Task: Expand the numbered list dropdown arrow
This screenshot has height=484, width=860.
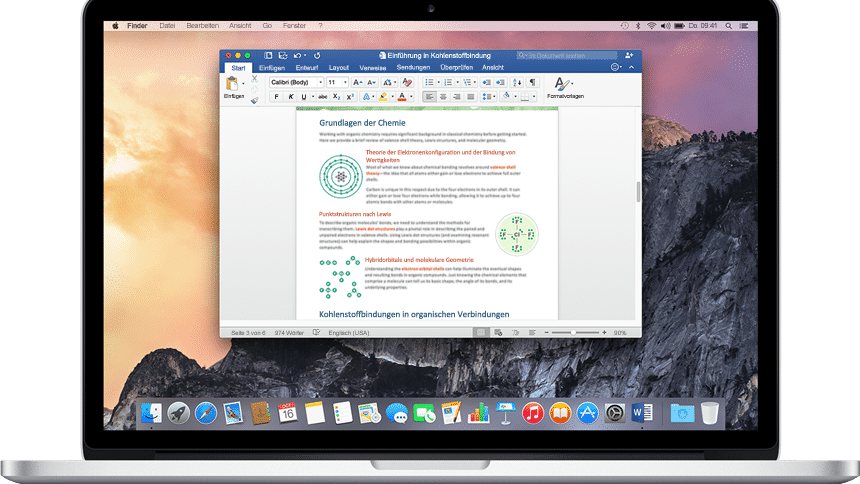Action: coord(457,82)
